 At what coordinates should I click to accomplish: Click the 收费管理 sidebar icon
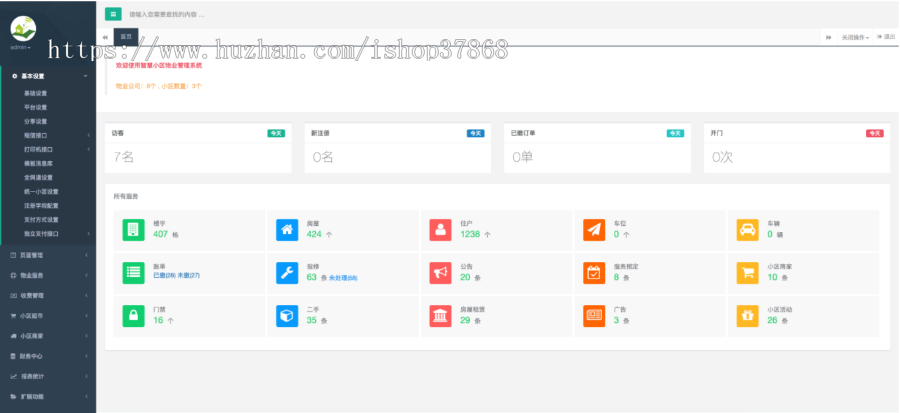[x=13, y=295]
